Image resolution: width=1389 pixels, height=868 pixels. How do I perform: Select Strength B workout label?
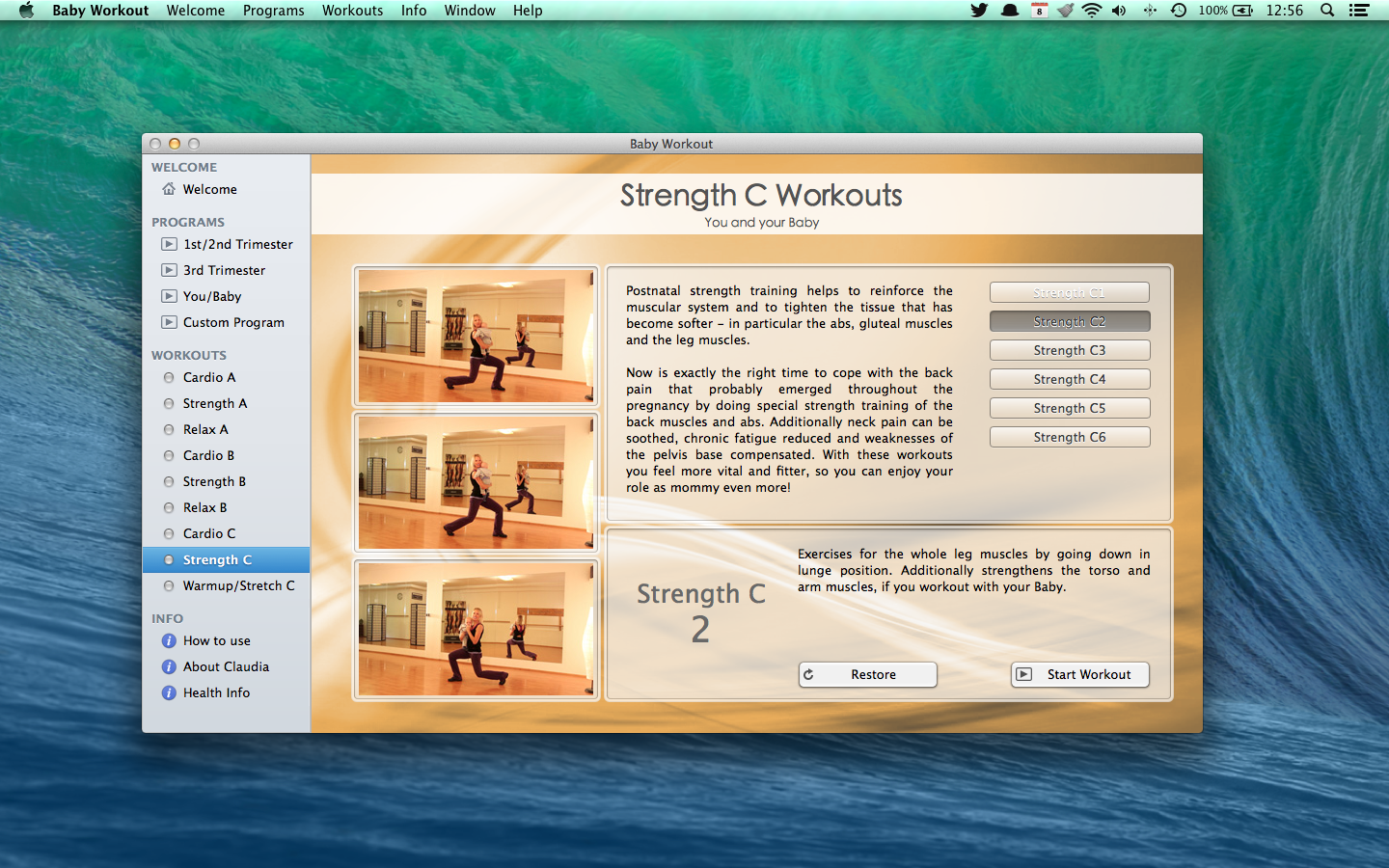pos(214,481)
